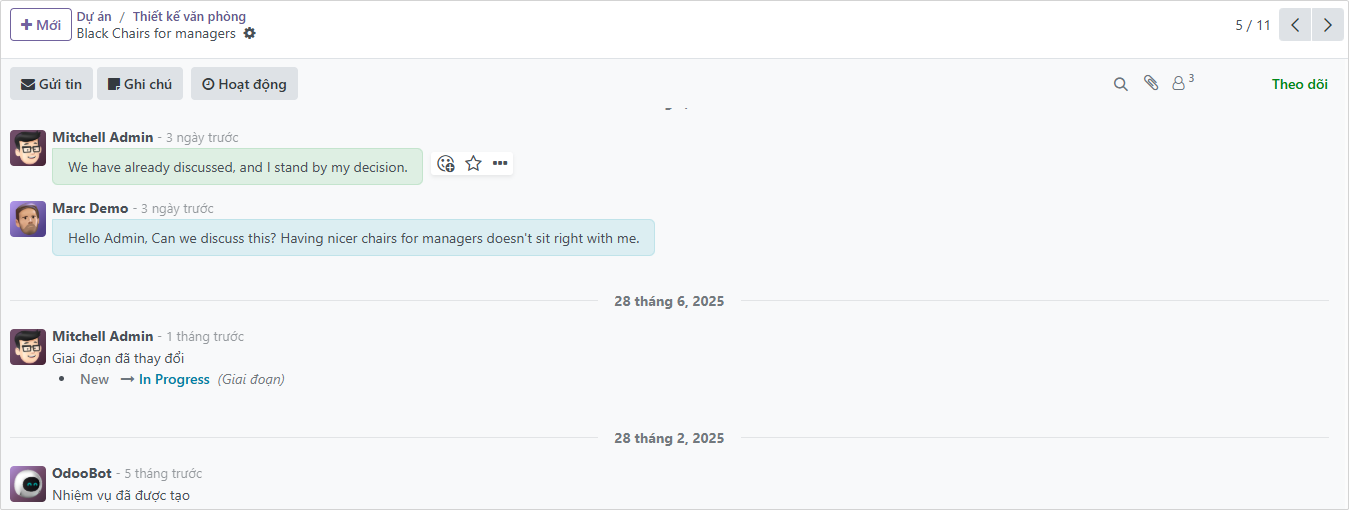1349x510 pixels.
Task: Select the 'Hoạt động' activity button
Action: [244, 84]
